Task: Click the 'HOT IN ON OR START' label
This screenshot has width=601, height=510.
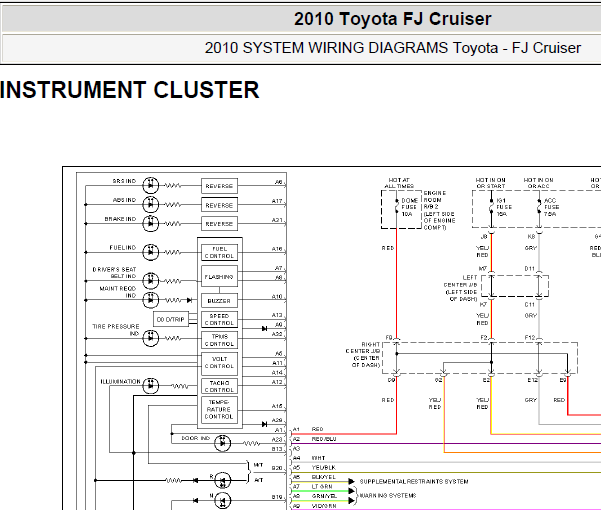Action: coord(491,183)
